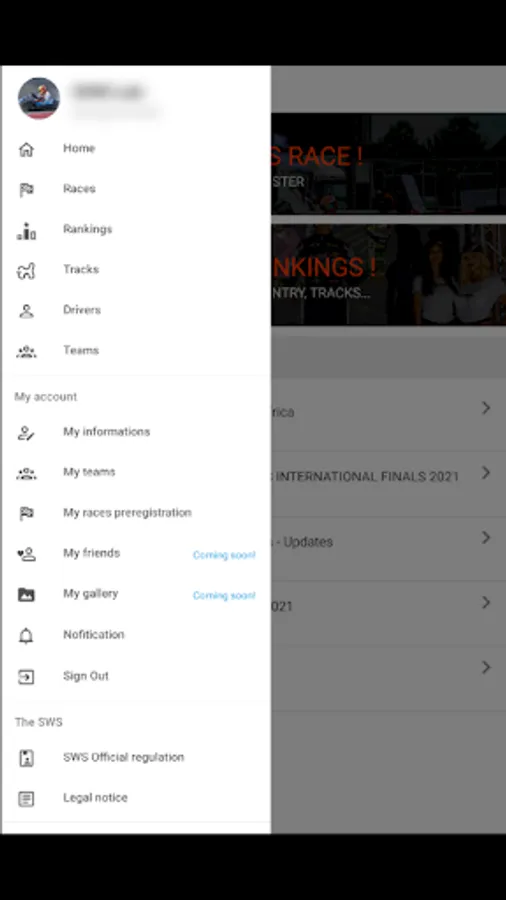506x900 pixels.
Task: Tap the profile avatar photo
Action: [x=39, y=98]
